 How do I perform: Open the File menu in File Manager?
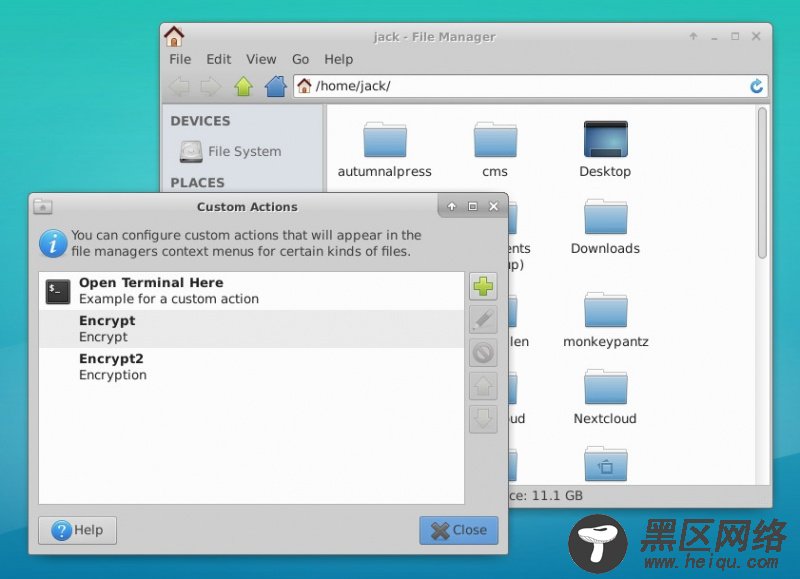pyautogui.click(x=180, y=59)
